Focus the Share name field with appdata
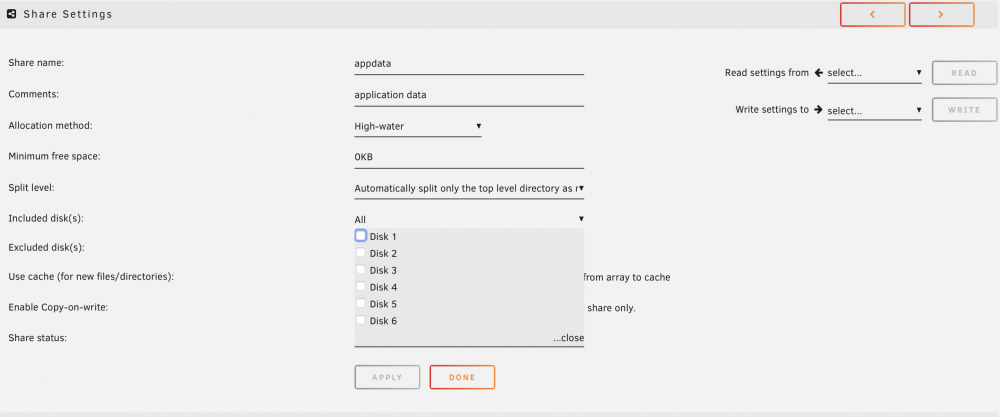Screen dimensions: 1000x417 pyautogui.click(x=469, y=64)
